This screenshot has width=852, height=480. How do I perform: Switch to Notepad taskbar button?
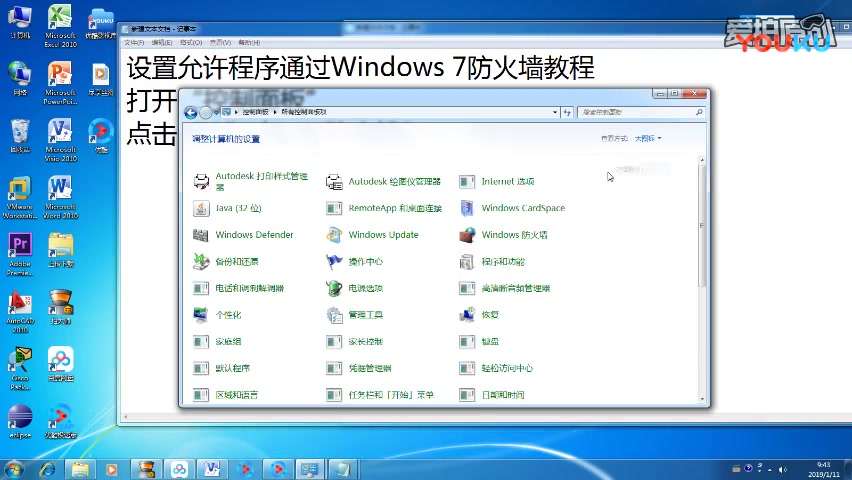(343, 469)
